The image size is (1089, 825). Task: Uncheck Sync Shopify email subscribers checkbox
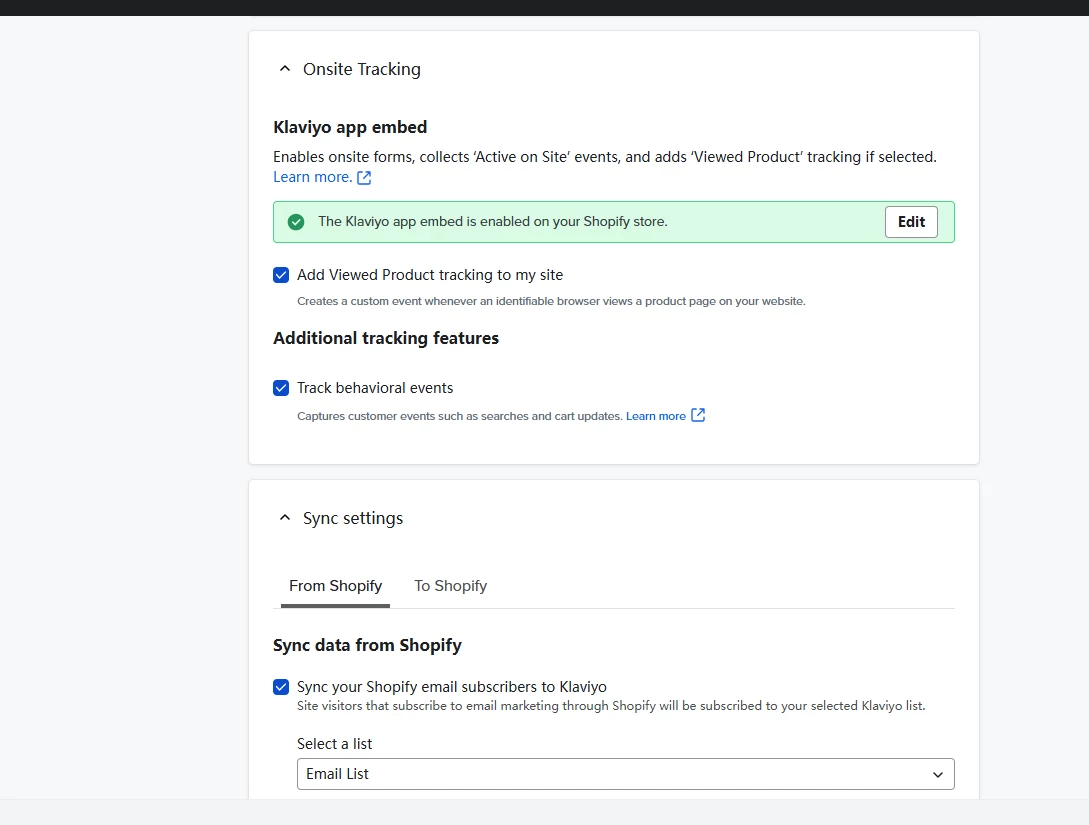281,687
